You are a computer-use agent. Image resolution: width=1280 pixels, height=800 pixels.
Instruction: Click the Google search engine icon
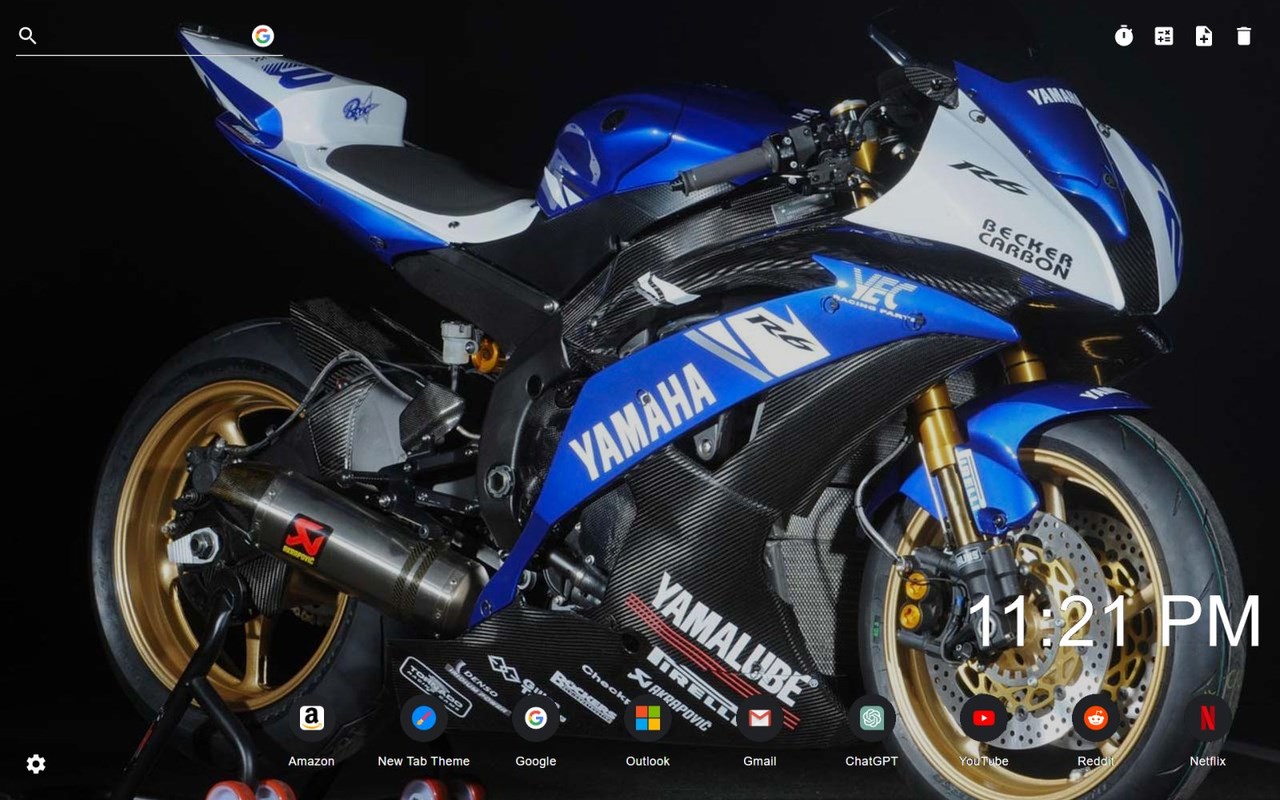[263, 36]
